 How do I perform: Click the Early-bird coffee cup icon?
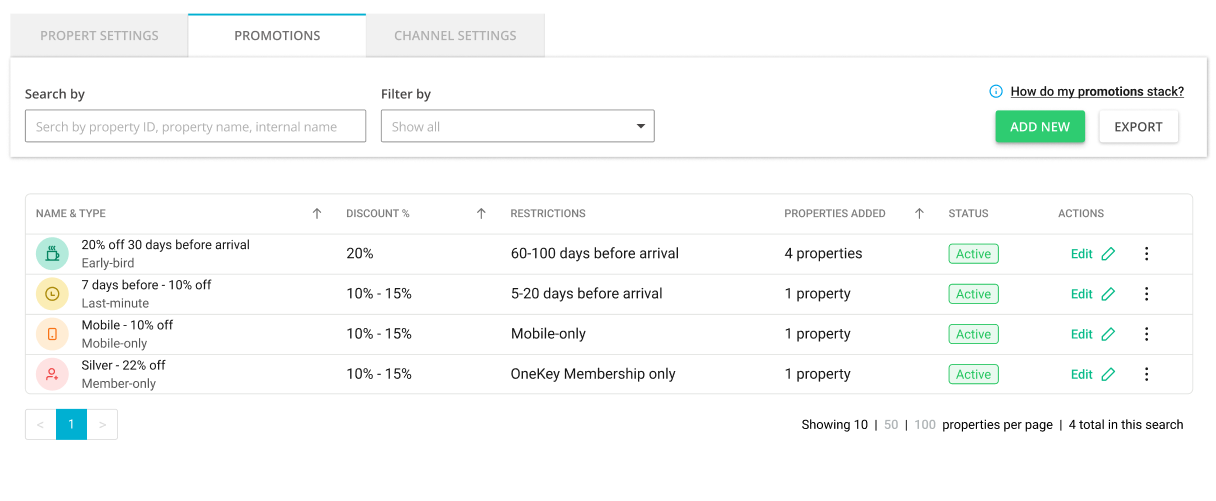coord(52,254)
